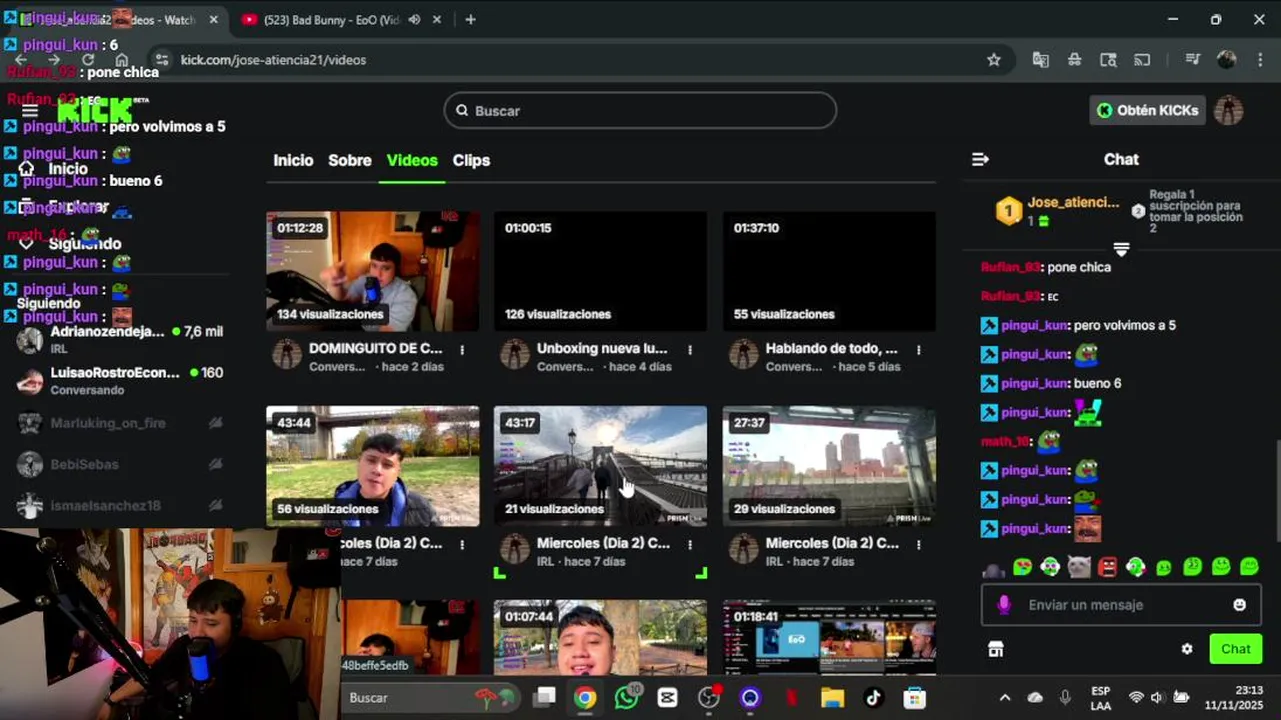The width and height of the screenshot is (1281, 720).
Task: Open the options menu for Unboxing nueva lu... video
Action: tap(690, 350)
